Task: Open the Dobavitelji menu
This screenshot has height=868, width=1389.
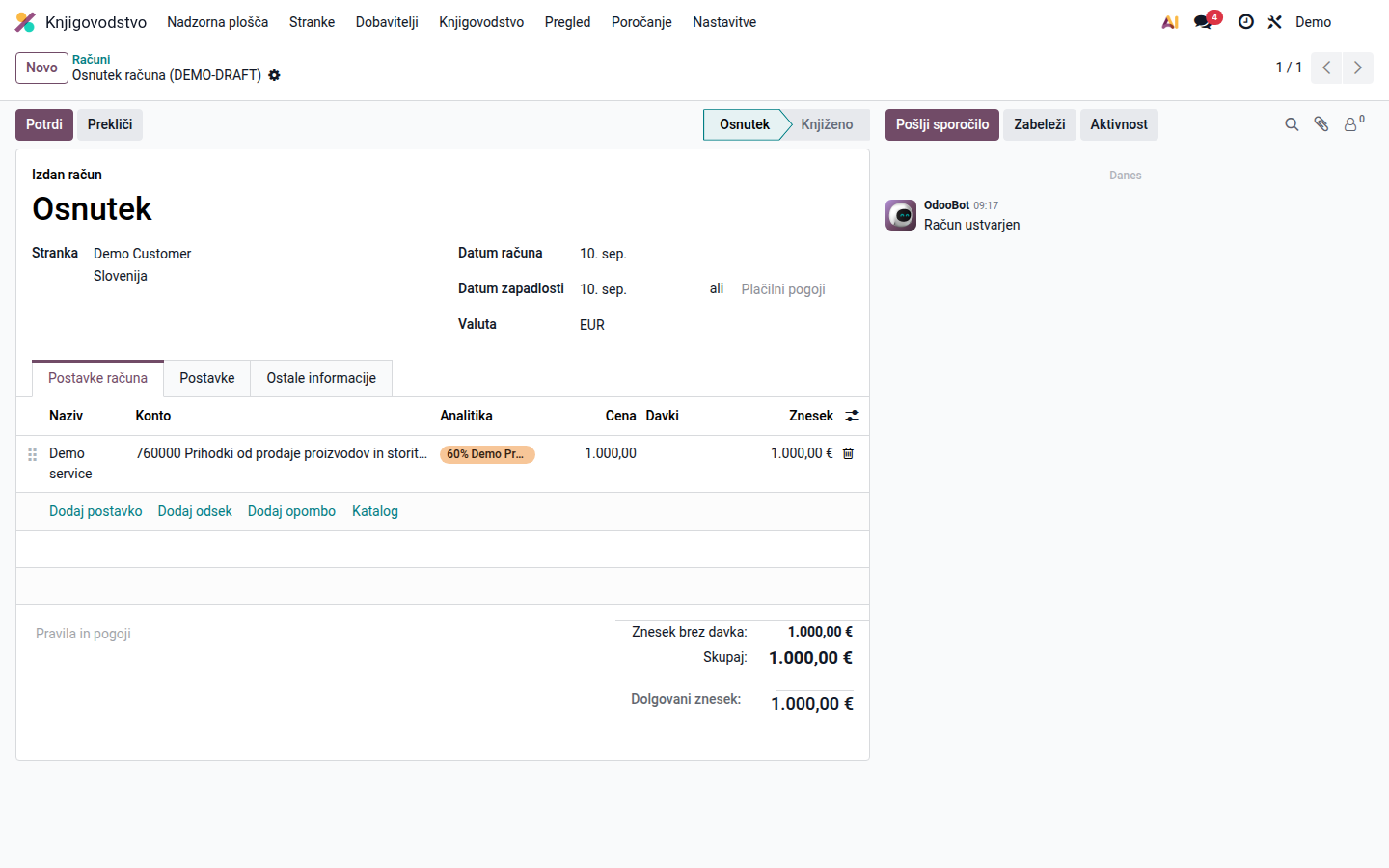Action: tap(387, 22)
